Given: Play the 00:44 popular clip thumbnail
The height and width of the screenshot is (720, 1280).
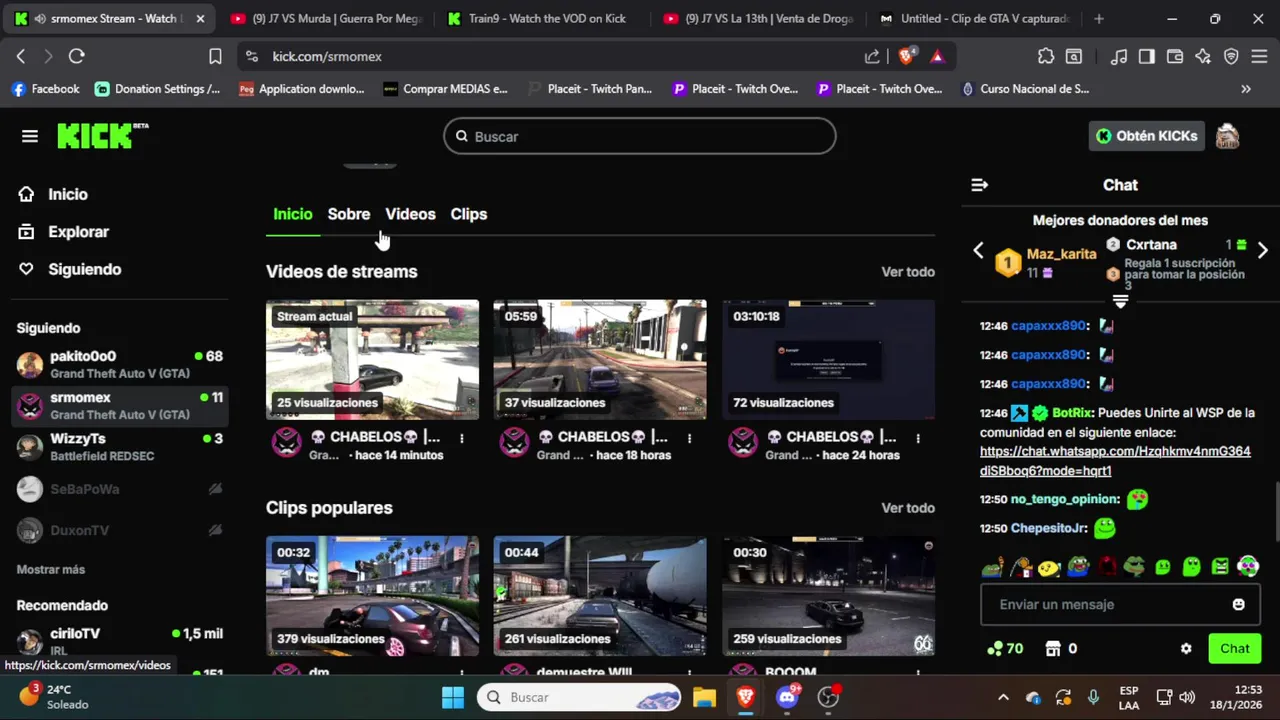Looking at the screenshot, I should pyautogui.click(x=600, y=596).
